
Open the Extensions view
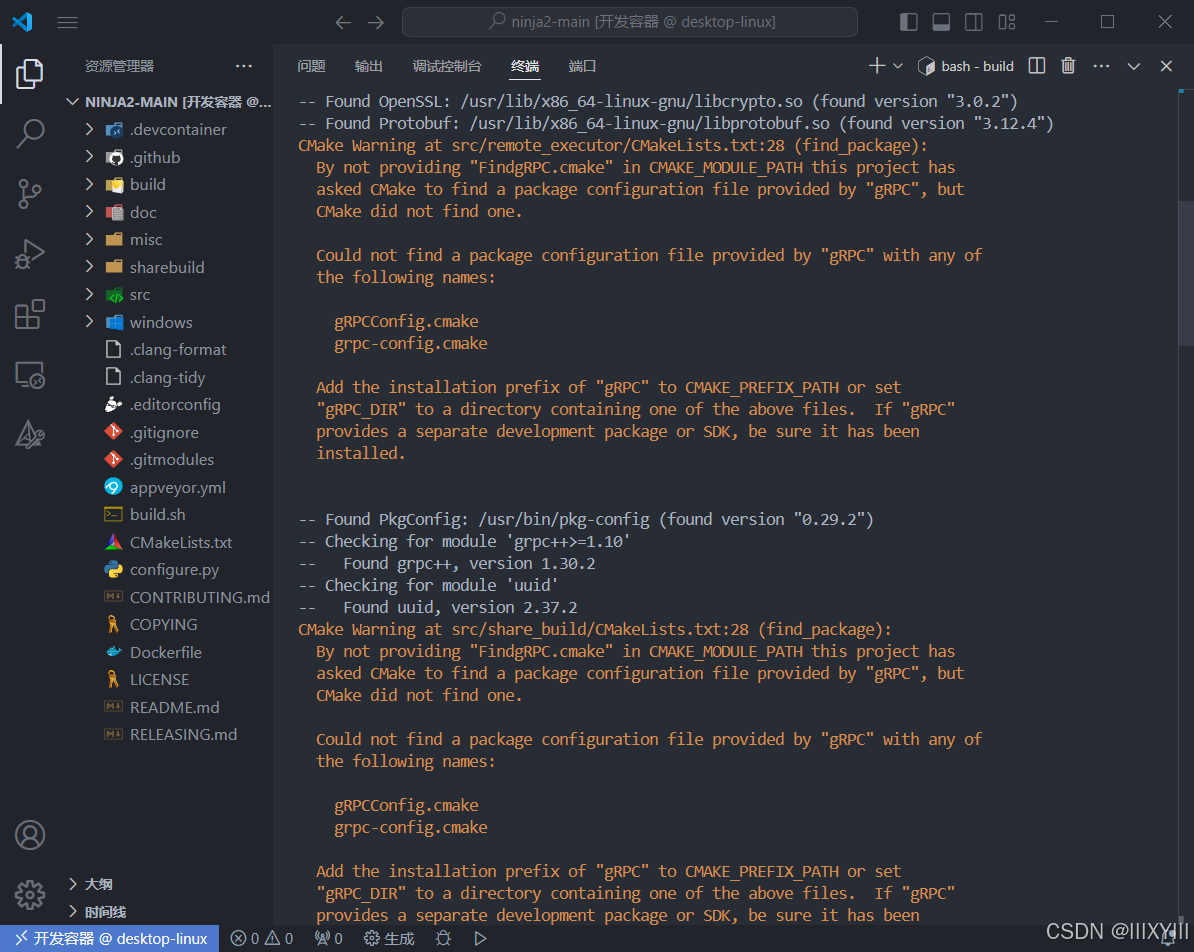(x=29, y=314)
